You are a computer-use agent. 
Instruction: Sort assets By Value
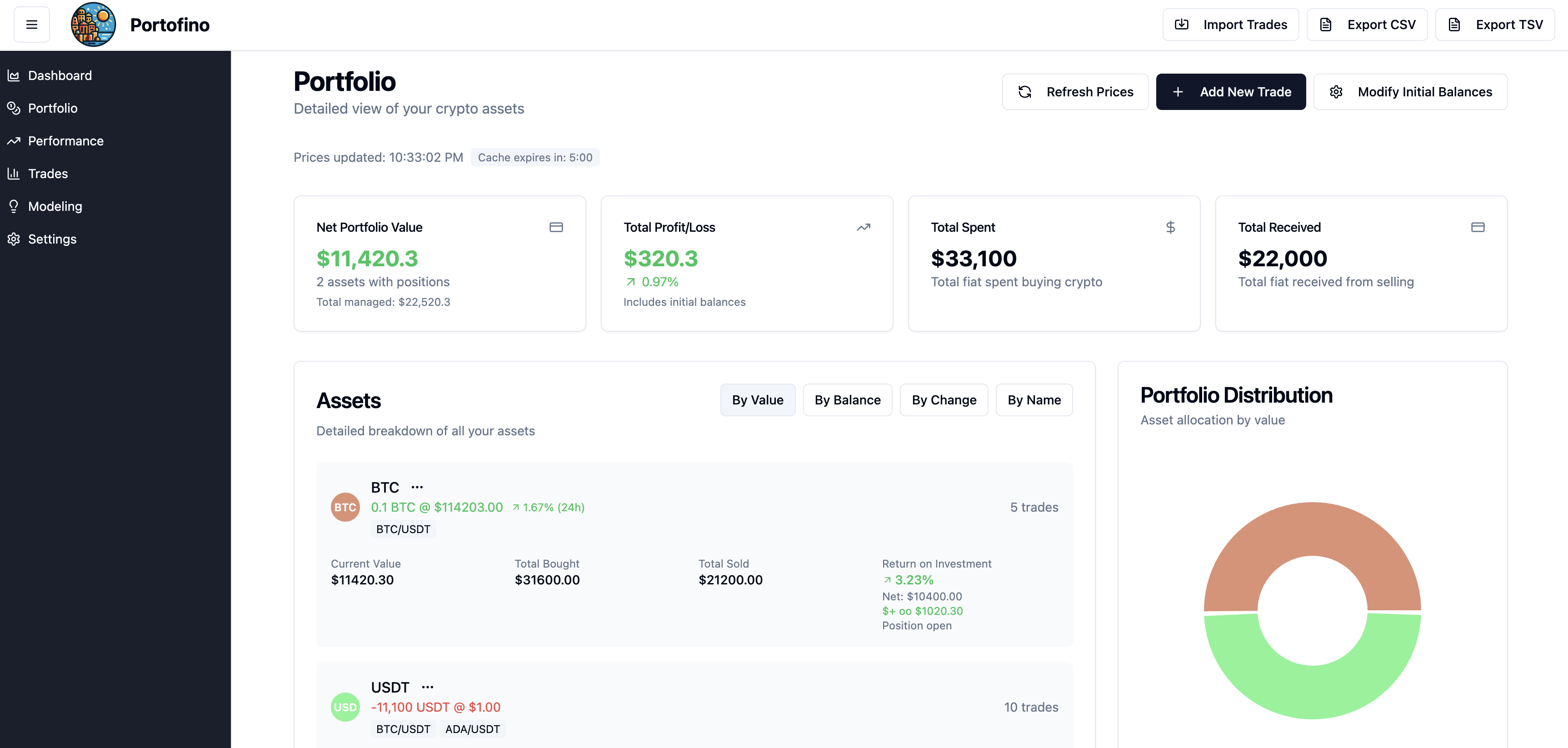pyautogui.click(x=757, y=400)
